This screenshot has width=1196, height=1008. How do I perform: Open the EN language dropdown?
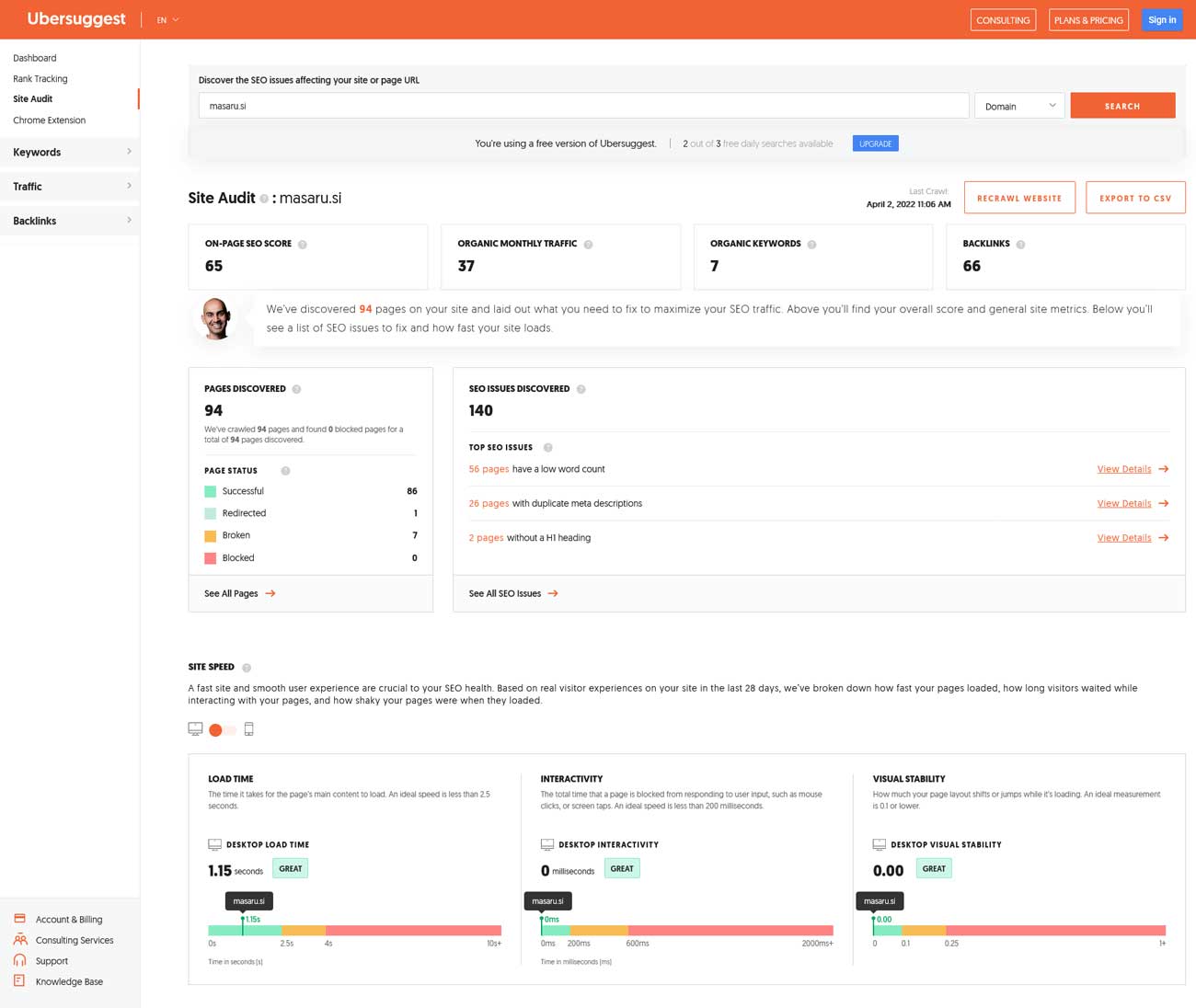click(x=167, y=20)
